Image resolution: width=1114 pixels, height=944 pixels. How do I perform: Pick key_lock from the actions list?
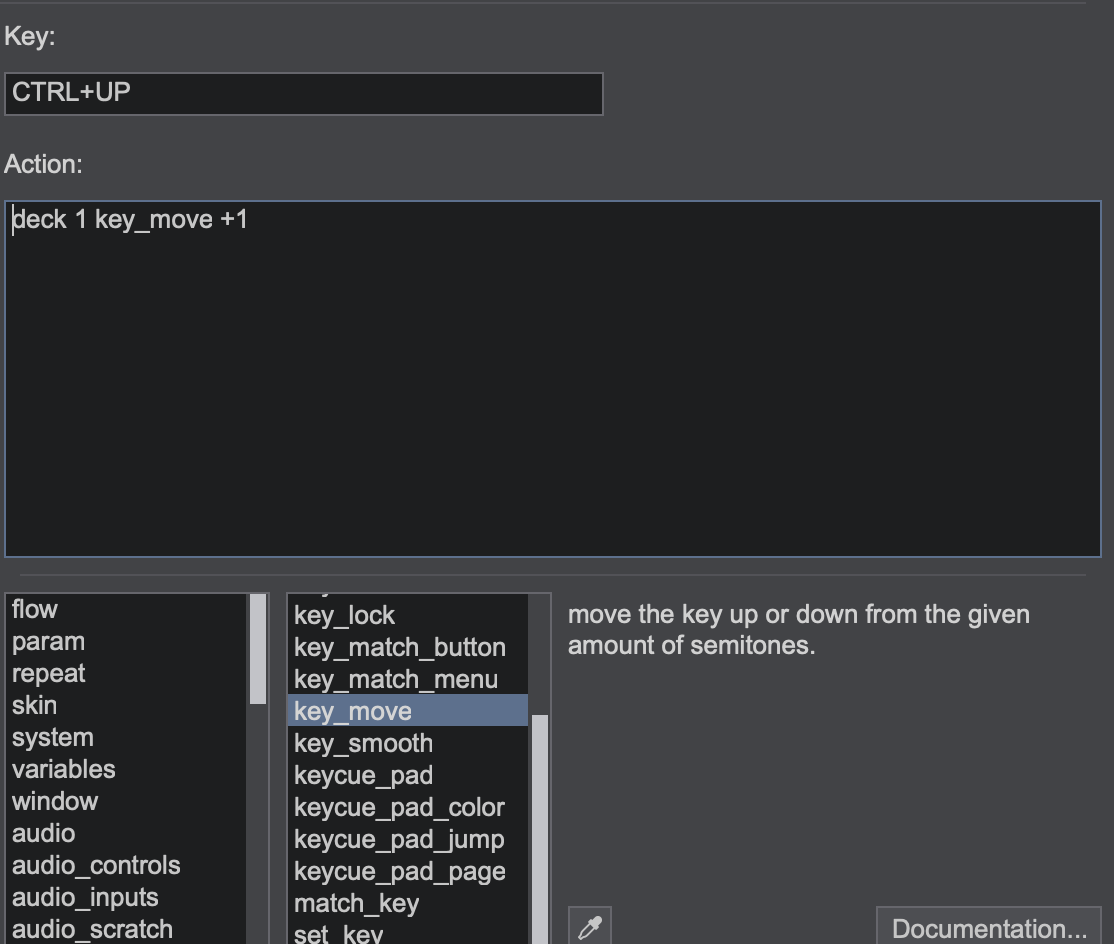(x=345, y=615)
